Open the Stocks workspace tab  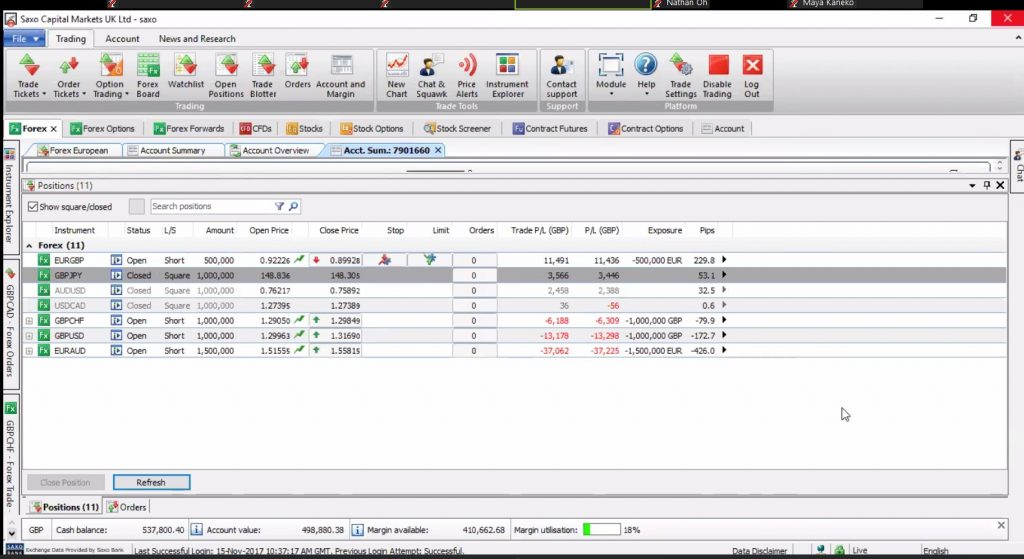304,129
